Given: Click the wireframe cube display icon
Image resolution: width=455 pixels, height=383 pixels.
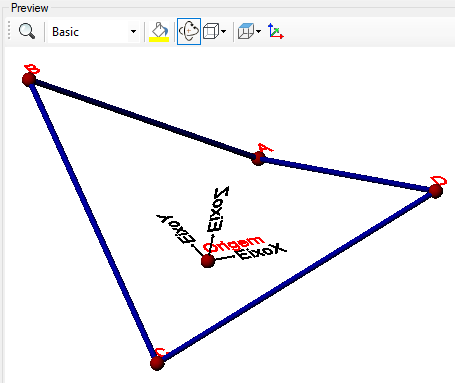Looking at the screenshot, I should 211,31.
